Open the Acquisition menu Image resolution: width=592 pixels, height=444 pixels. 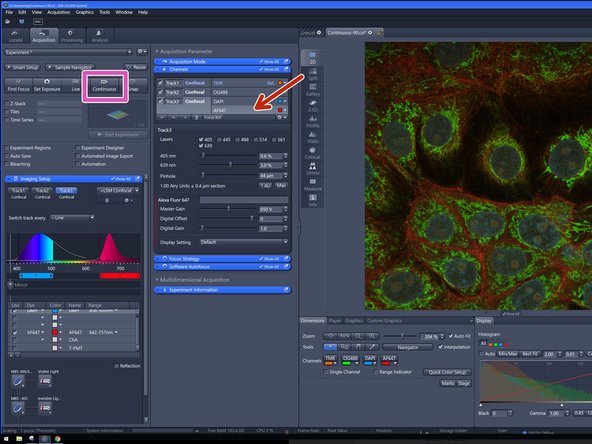click(x=59, y=12)
